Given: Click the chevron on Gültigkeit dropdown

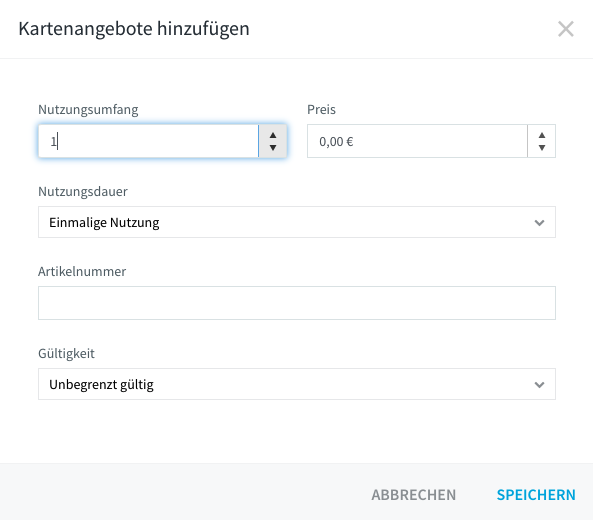Looking at the screenshot, I should tap(539, 385).
